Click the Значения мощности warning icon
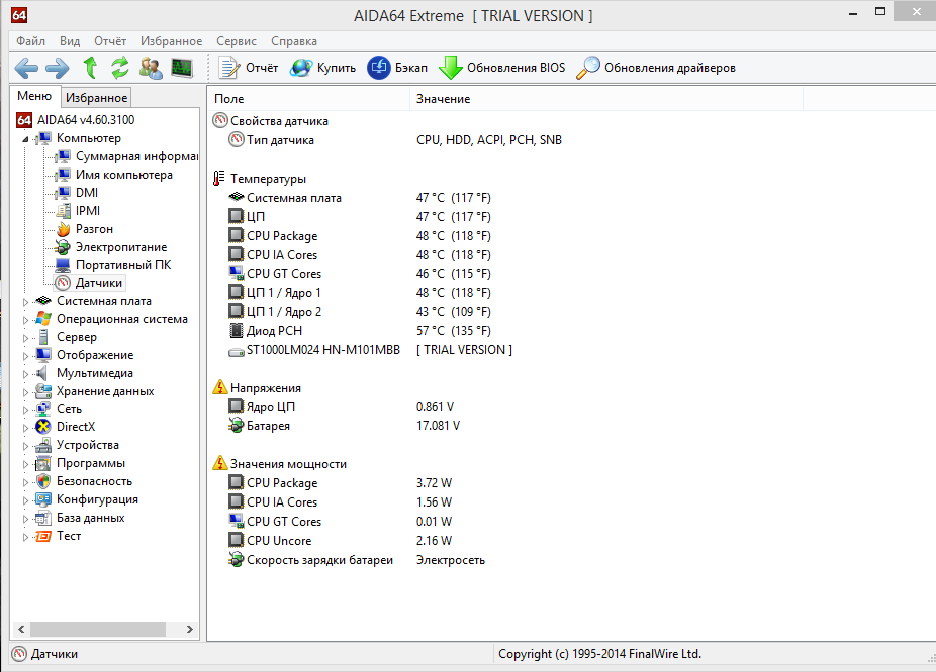This screenshot has height=672, width=936. [220, 463]
